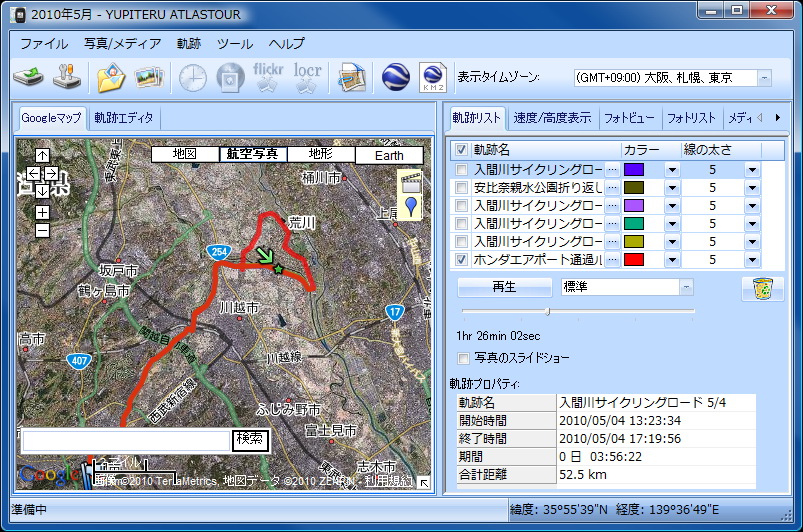Open the playback speed 標準 dropdown
The width and height of the screenshot is (803, 532).
point(686,287)
